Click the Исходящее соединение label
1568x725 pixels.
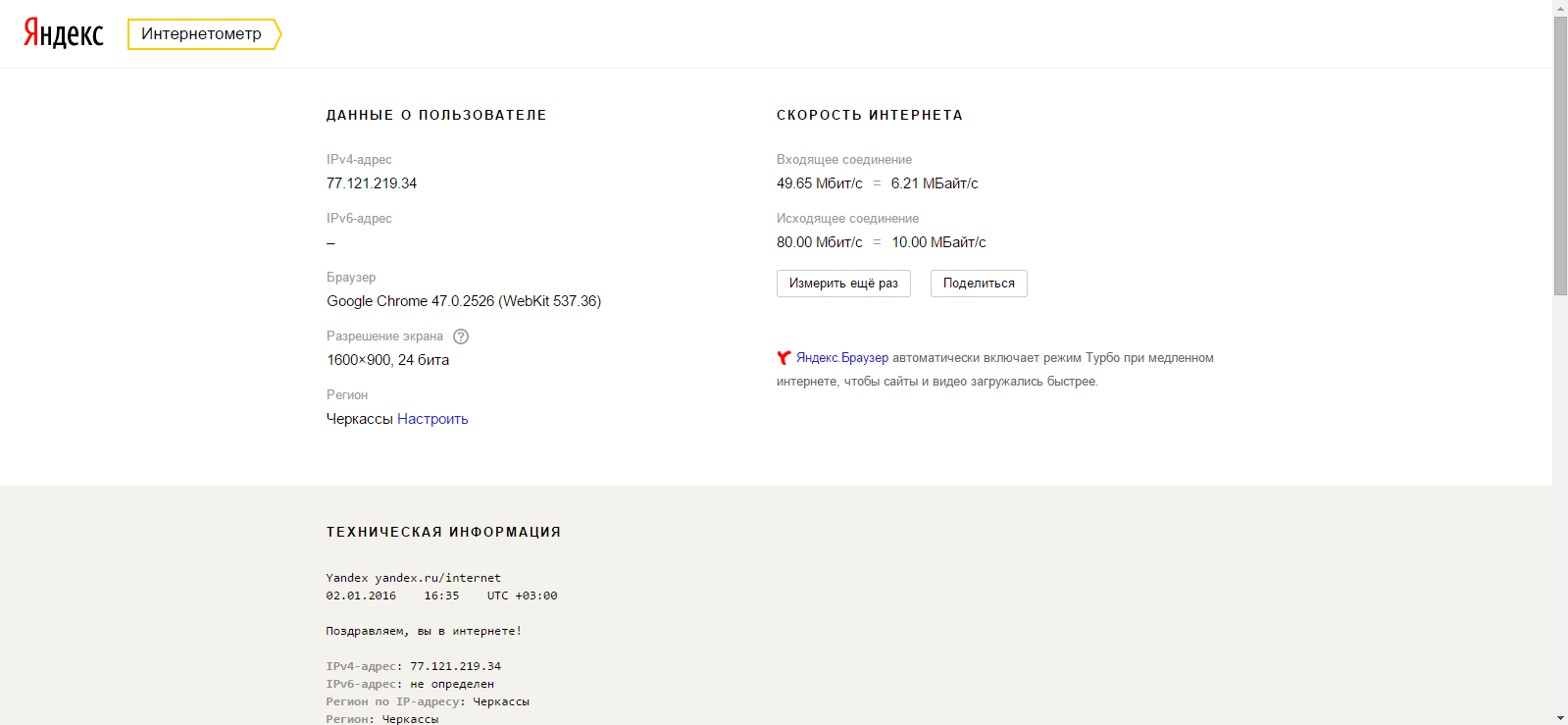tap(847, 219)
